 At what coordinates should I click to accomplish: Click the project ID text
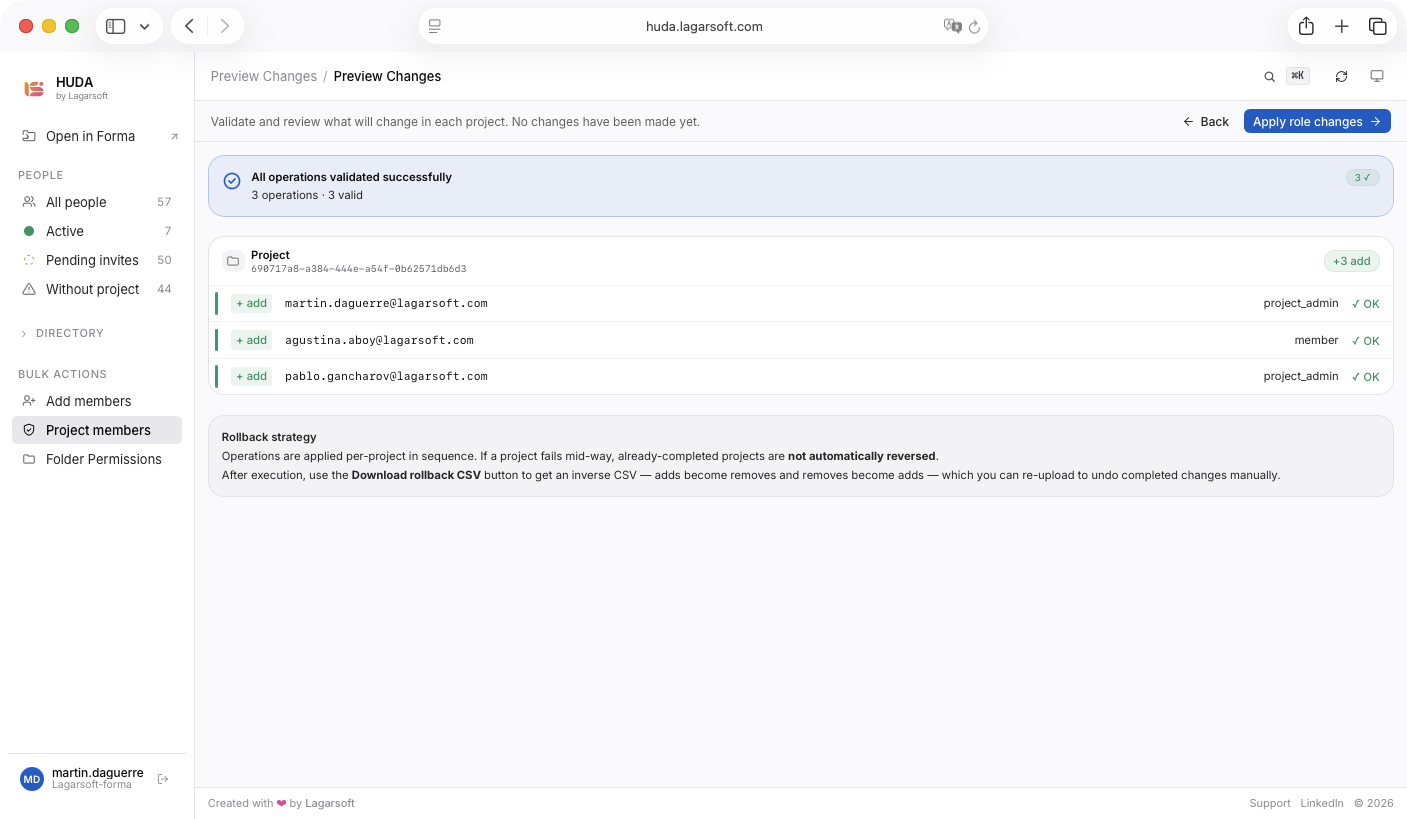[x=358, y=269]
